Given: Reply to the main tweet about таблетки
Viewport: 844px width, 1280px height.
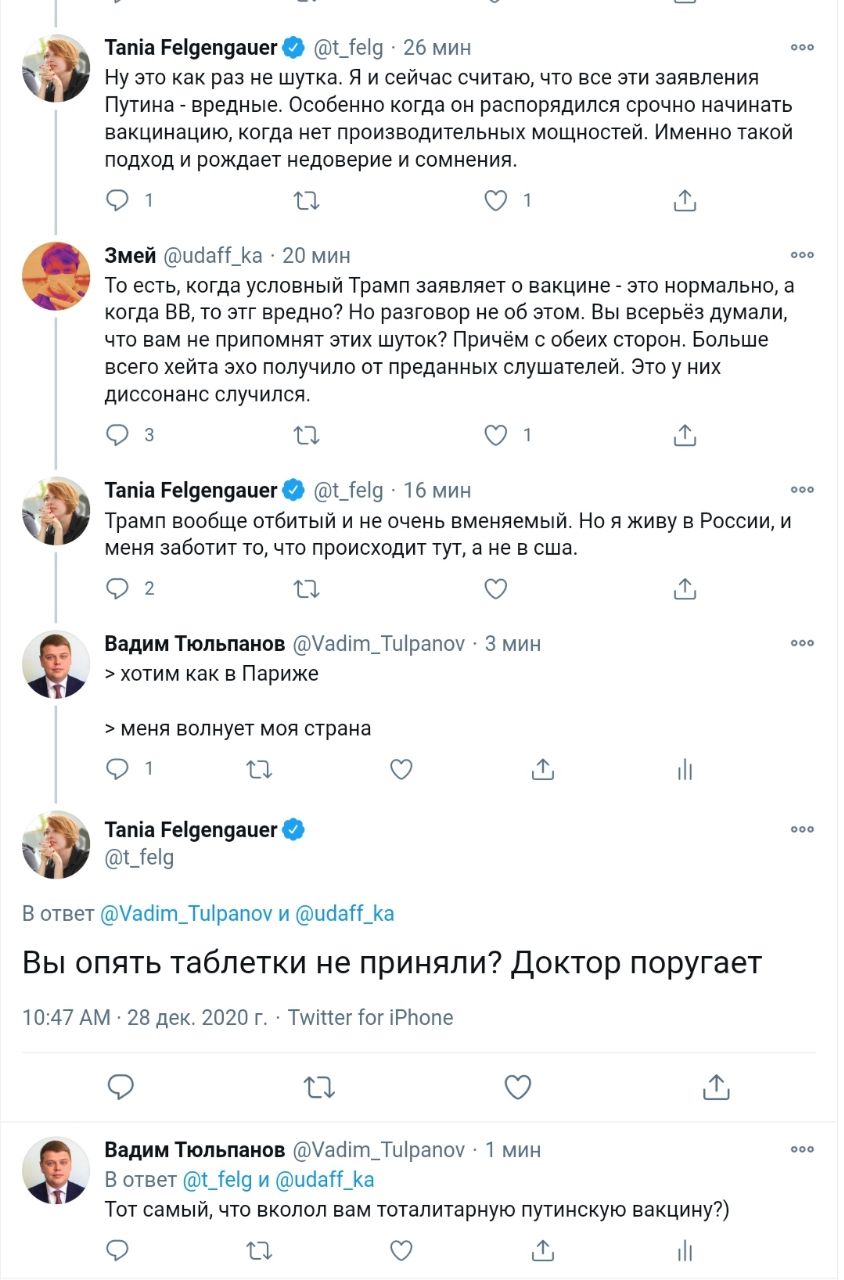Looking at the screenshot, I should (120, 1087).
